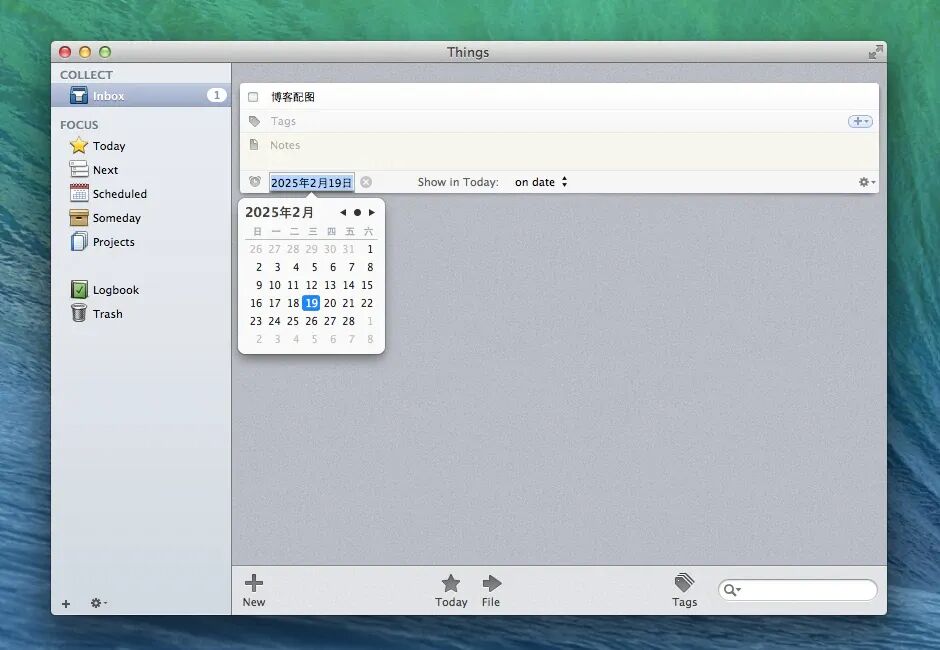This screenshot has width=940, height=650.
Task: Click the tag icon in the to-do
Action: [254, 121]
